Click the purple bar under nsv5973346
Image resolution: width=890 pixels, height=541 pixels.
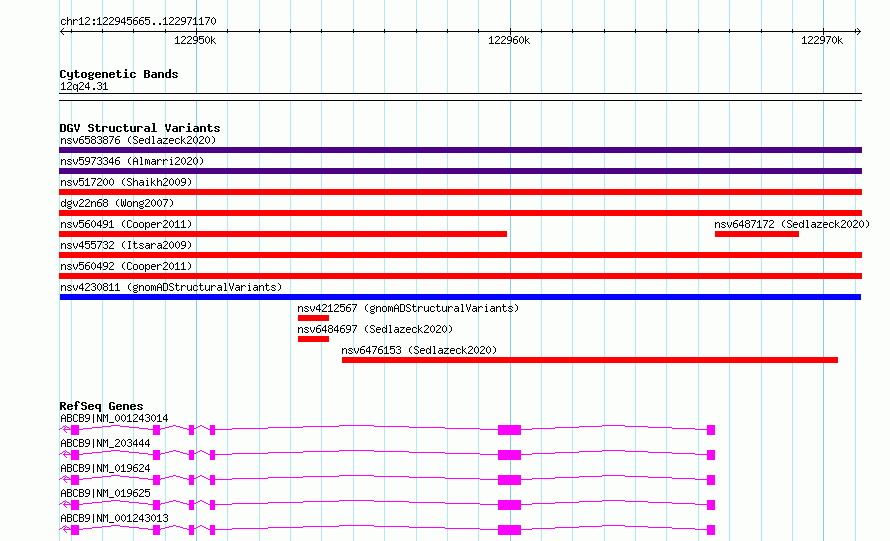coord(460,171)
